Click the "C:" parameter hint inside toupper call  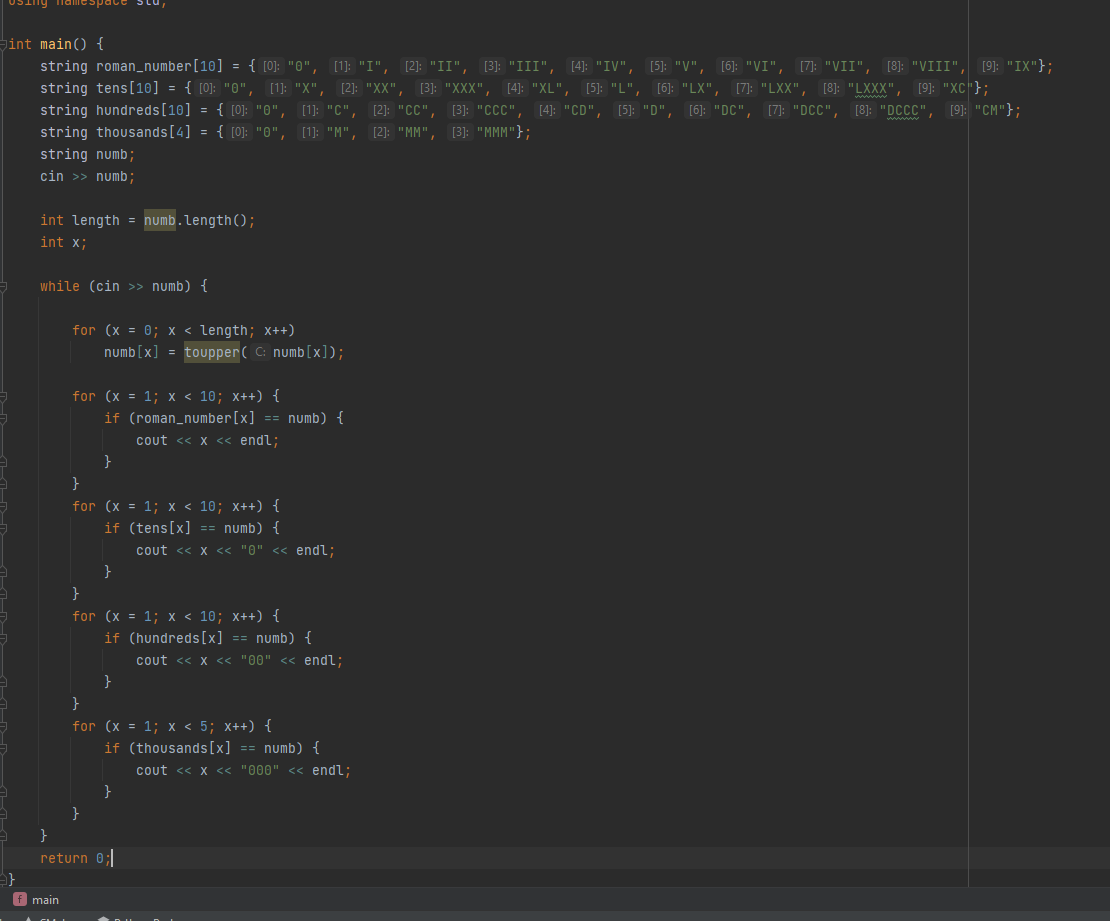click(x=258, y=352)
